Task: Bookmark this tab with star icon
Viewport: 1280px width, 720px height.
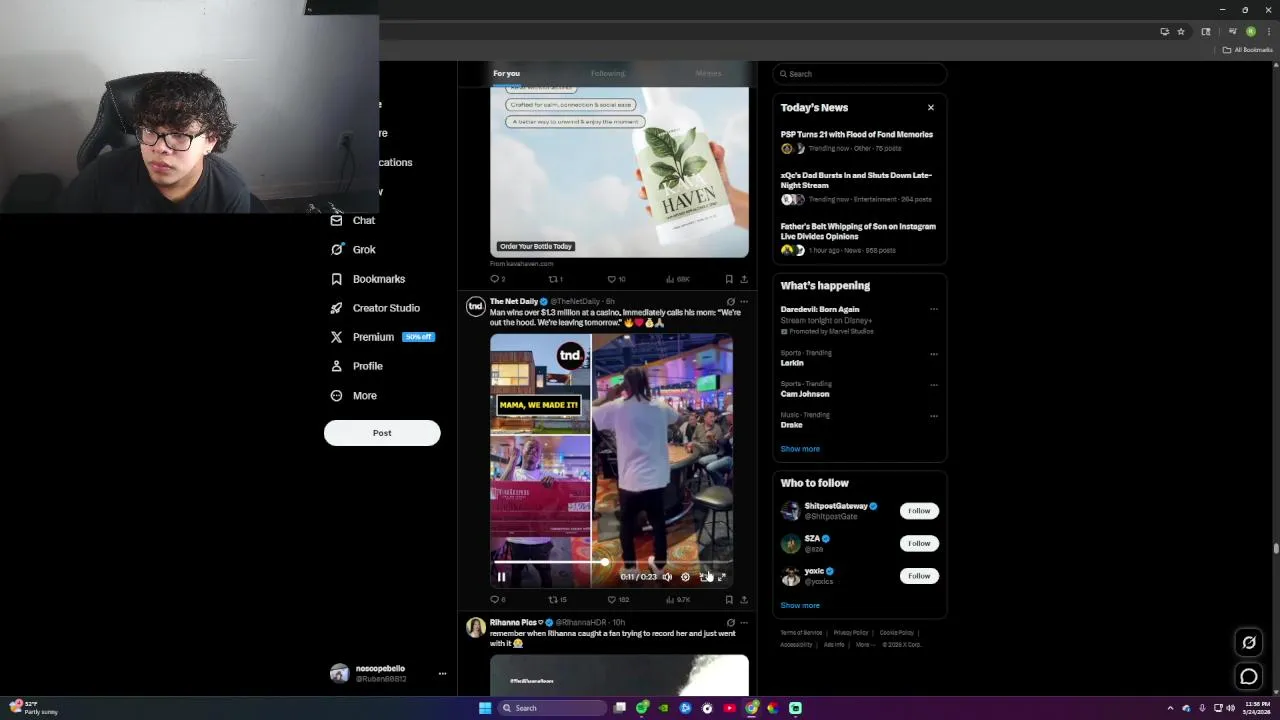Action: tap(1181, 31)
